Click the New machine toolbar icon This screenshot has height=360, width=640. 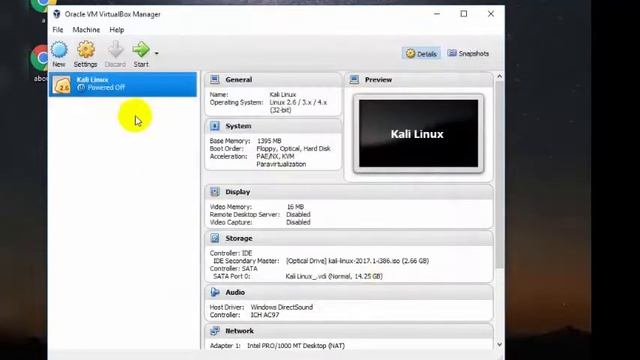click(x=59, y=50)
